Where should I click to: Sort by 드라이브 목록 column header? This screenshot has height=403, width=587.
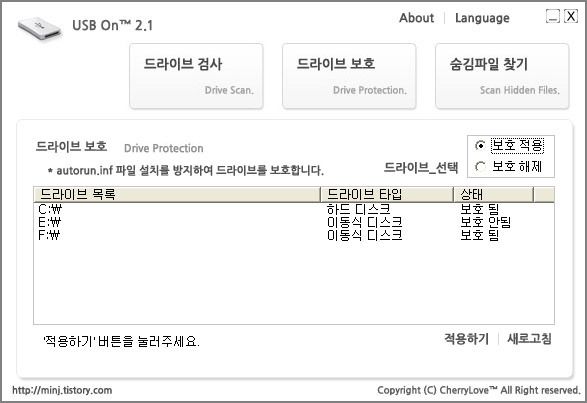(177, 194)
